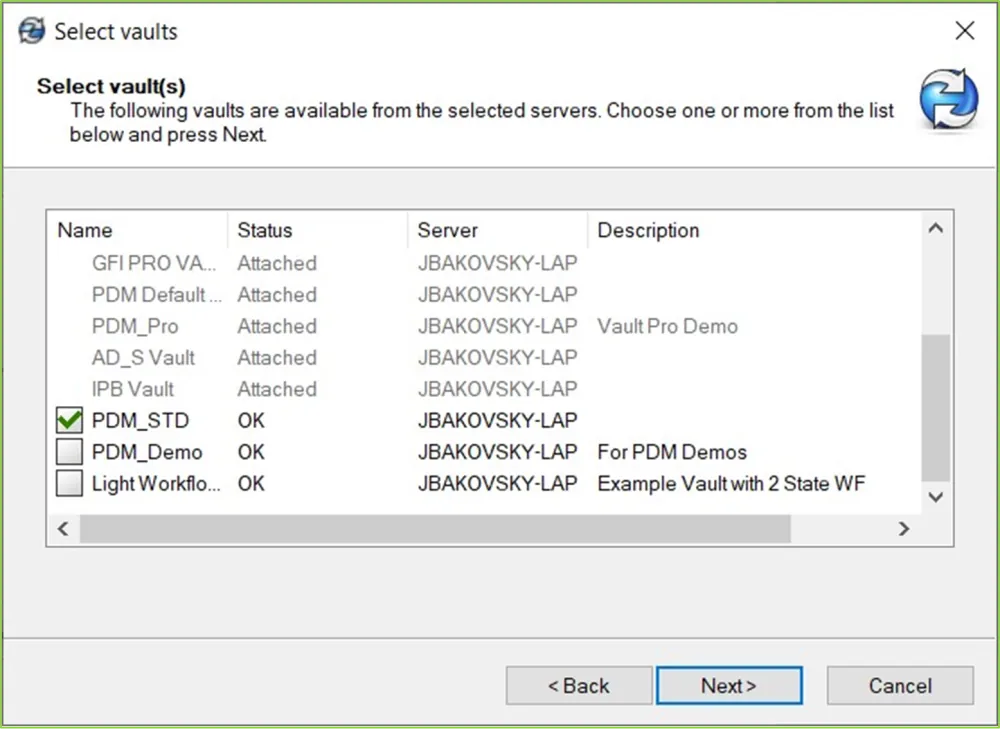The height and width of the screenshot is (733, 1000).
Task: Sort vaults by Name column header
Action: point(85,231)
